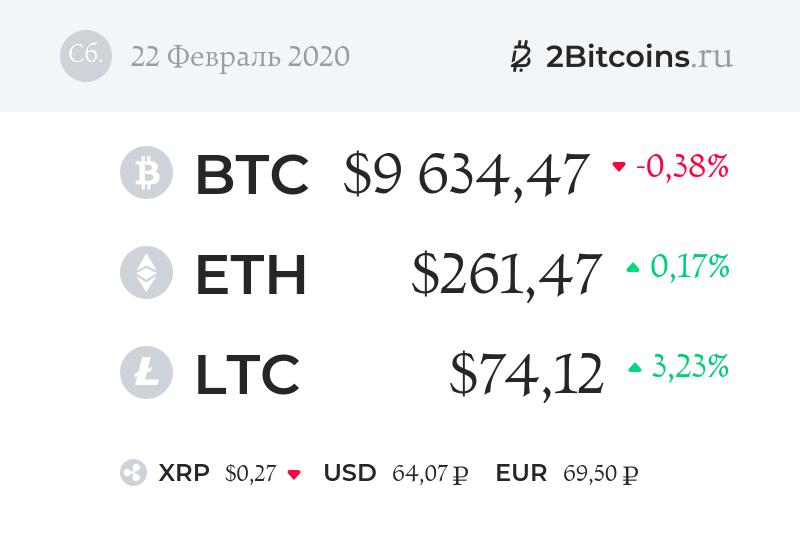Click the BTC price $9 634,47
Screen dimensions: 800x540
(x=466, y=175)
